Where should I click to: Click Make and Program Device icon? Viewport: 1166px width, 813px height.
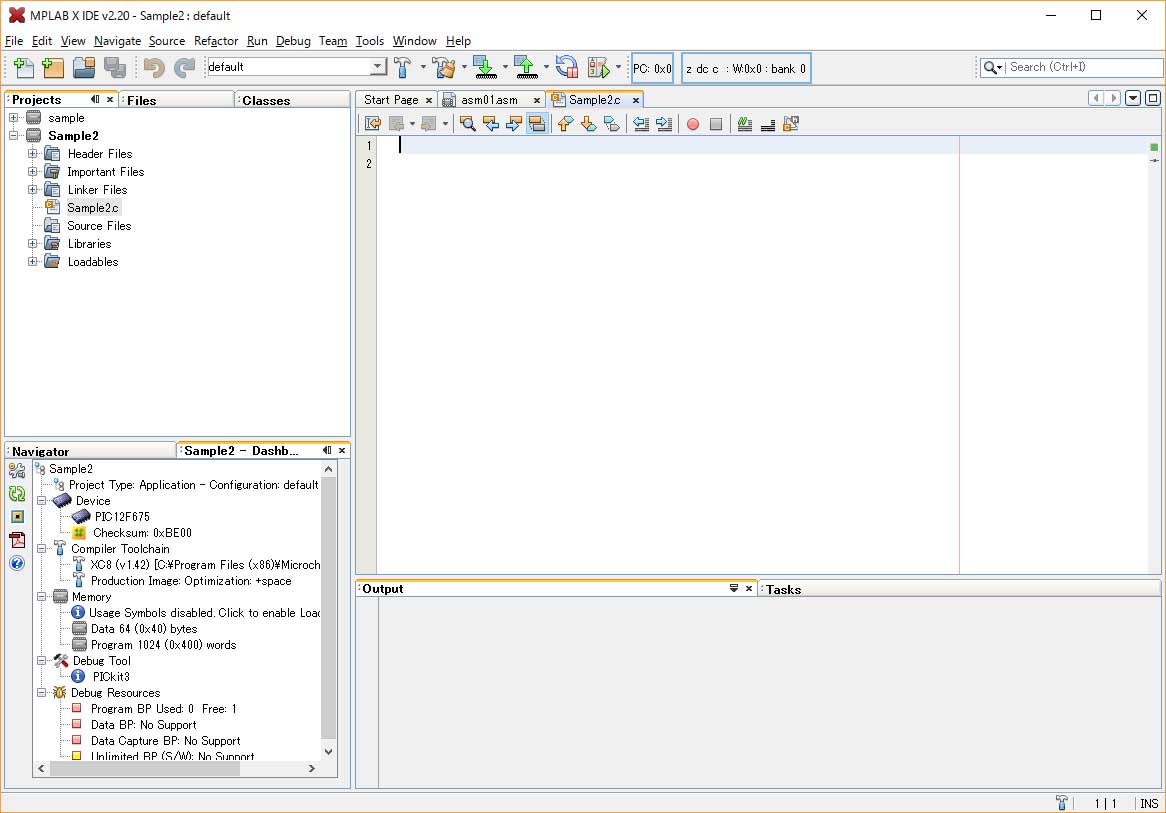tap(485, 68)
